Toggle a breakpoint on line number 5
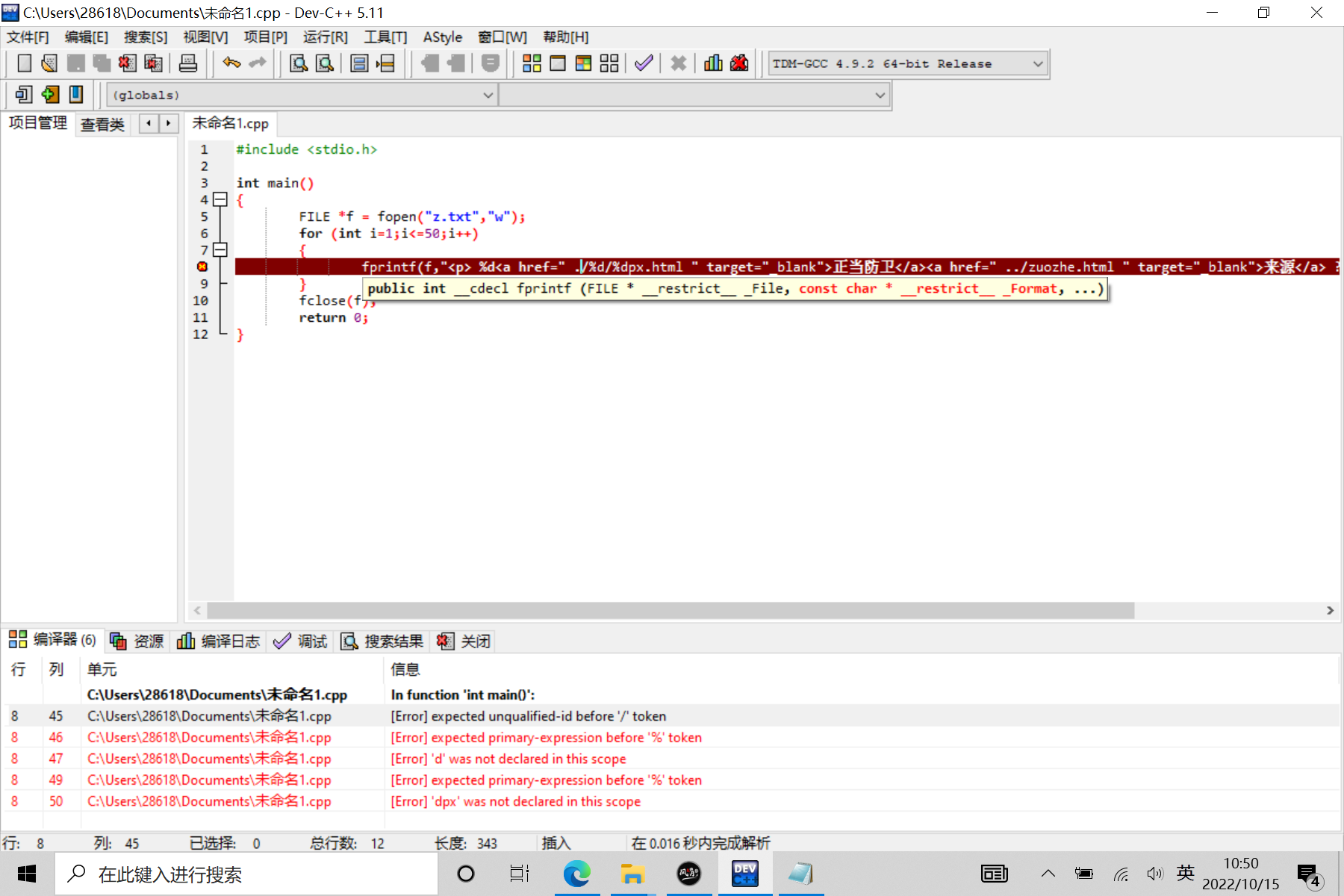This screenshot has width=1344, height=896. click(204, 217)
